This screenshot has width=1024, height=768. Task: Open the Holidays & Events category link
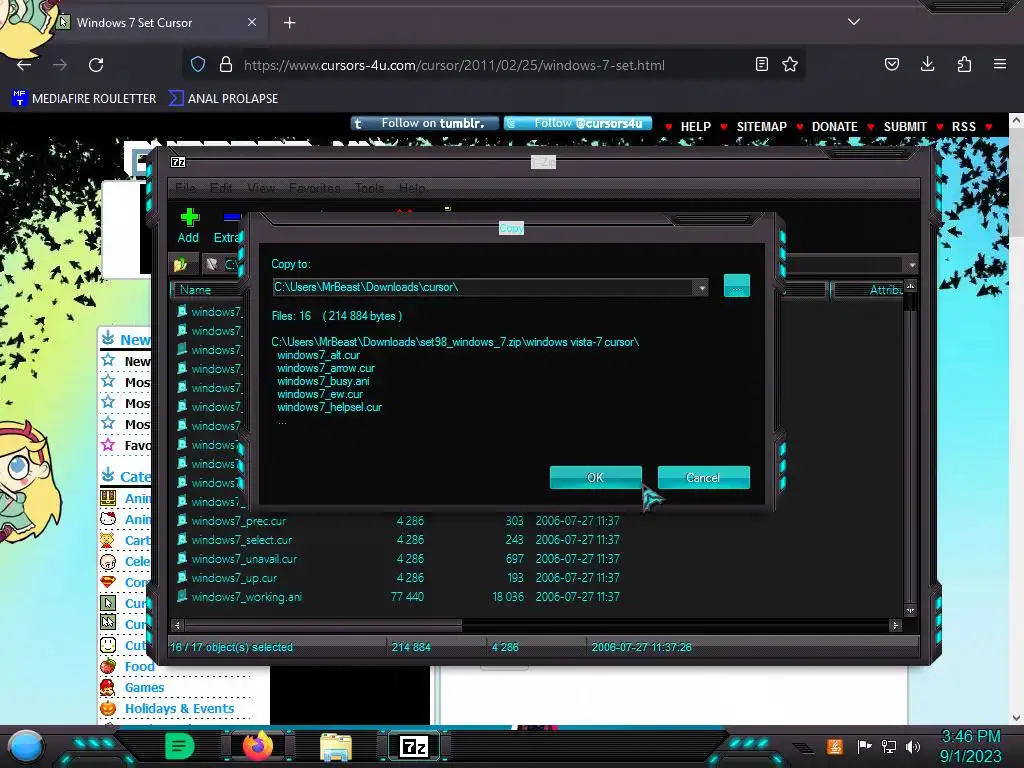pyautogui.click(x=180, y=709)
